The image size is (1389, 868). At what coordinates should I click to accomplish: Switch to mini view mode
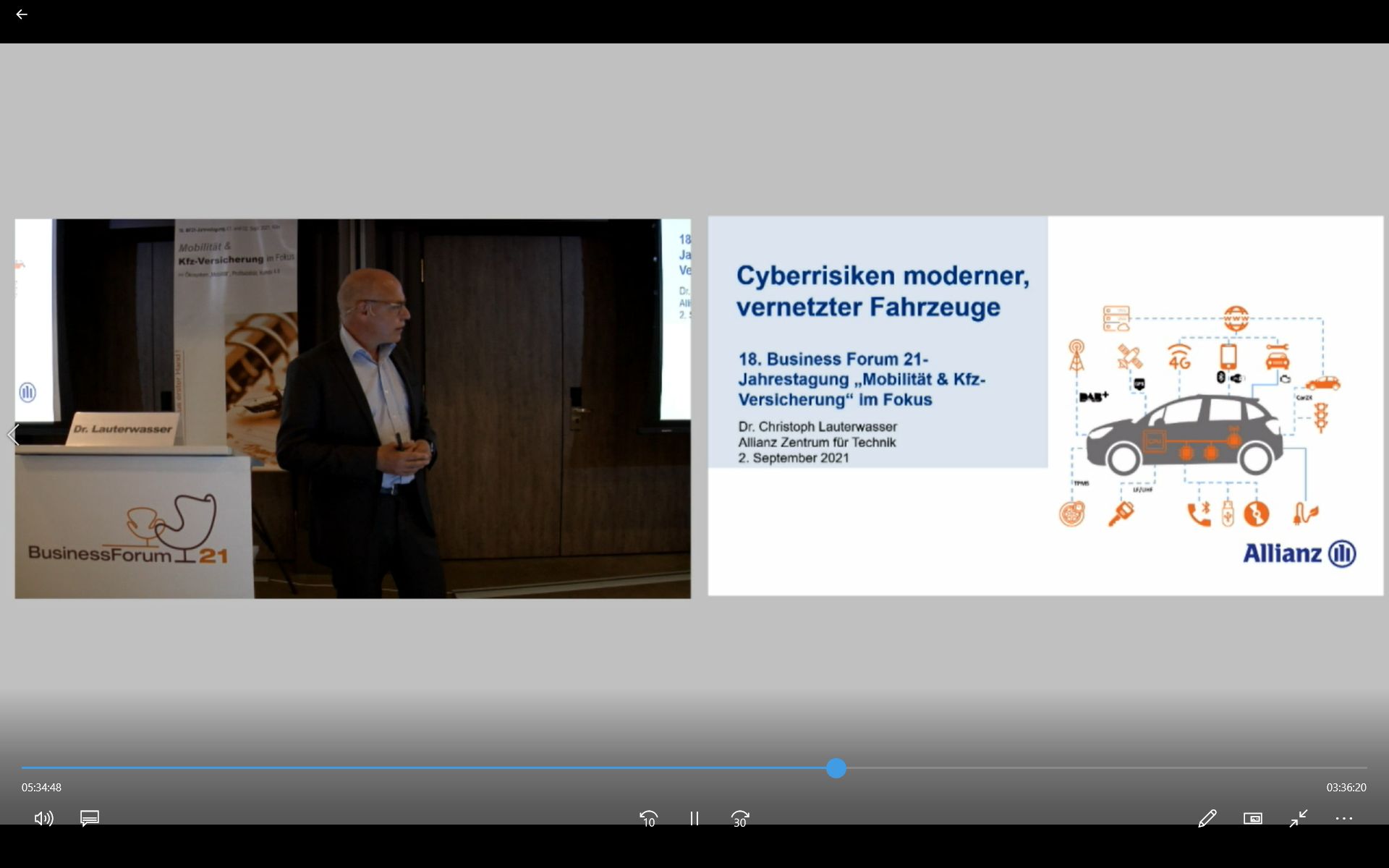pyautogui.click(x=1252, y=818)
